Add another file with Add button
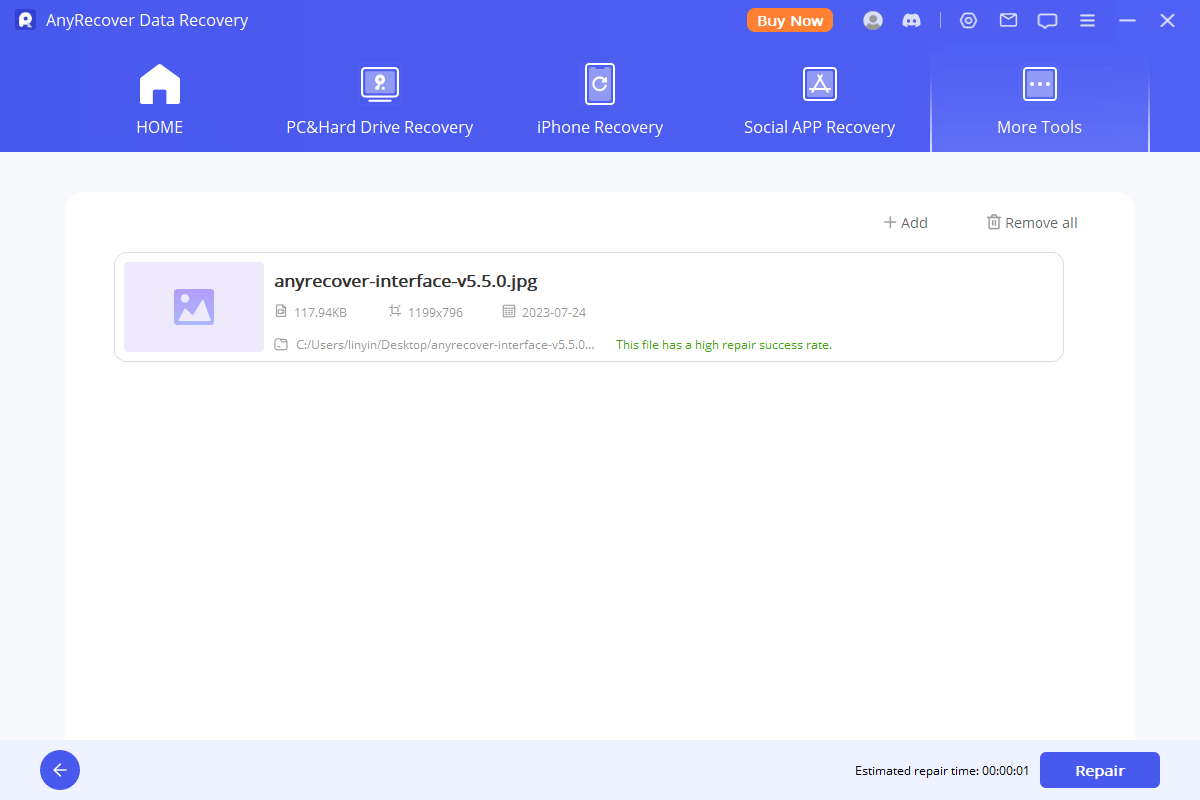The image size is (1200, 800). [905, 223]
